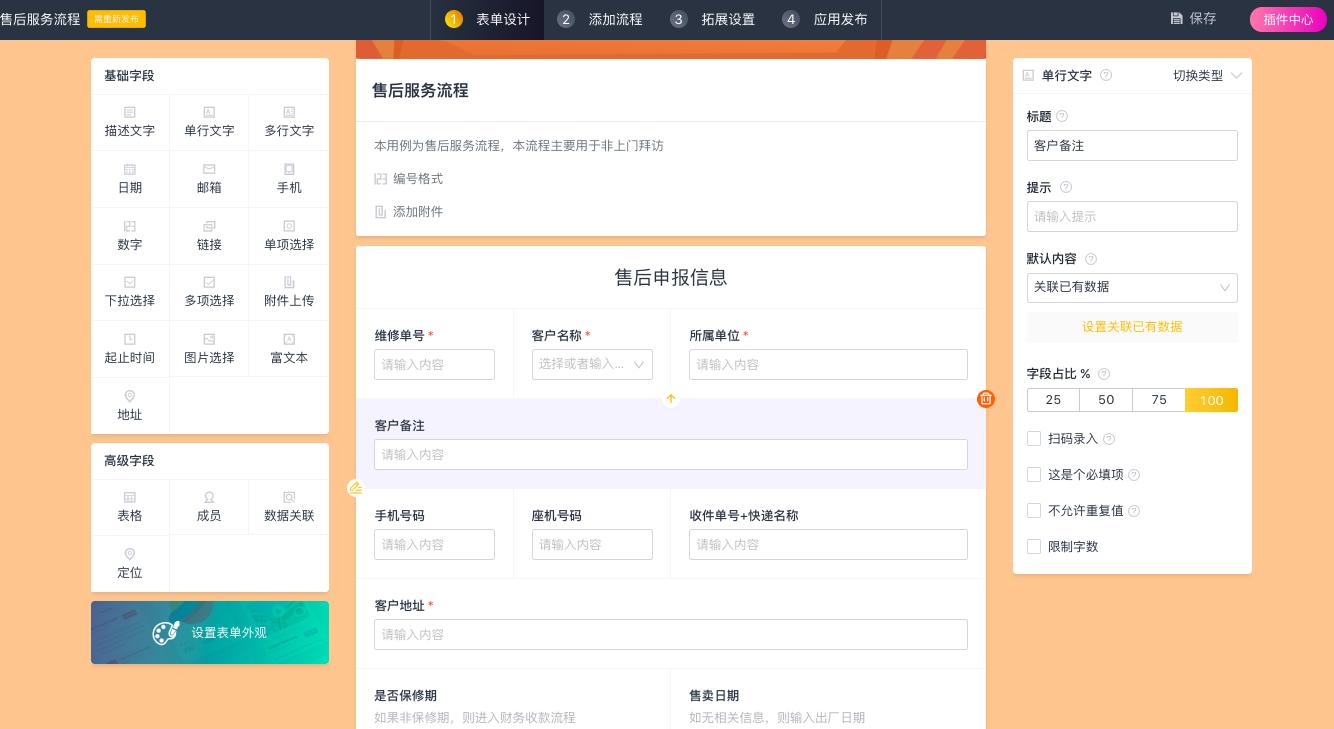Add the 富文本 field type

coord(289,348)
